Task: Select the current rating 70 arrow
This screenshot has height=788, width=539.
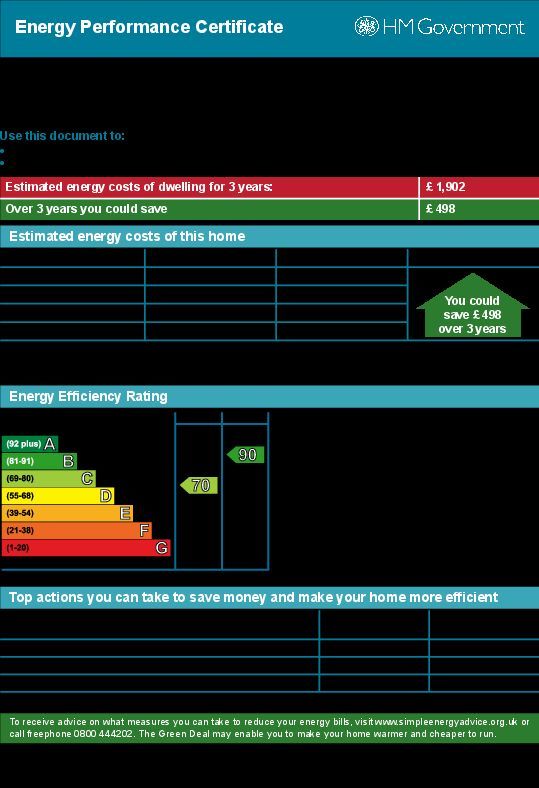Action: tap(199, 485)
